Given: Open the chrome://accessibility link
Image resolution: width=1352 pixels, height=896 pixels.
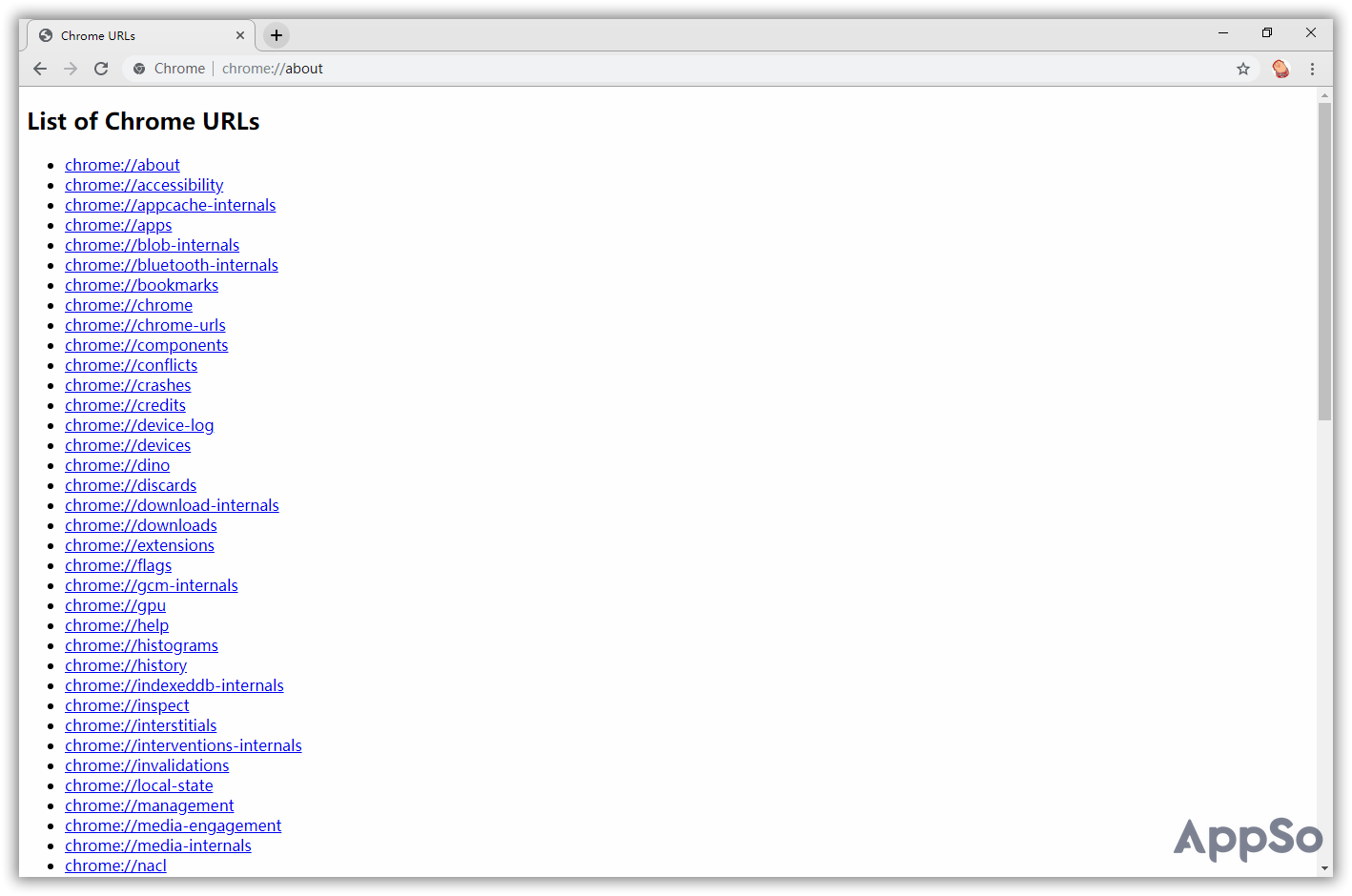Looking at the screenshot, I should (144, 185).
